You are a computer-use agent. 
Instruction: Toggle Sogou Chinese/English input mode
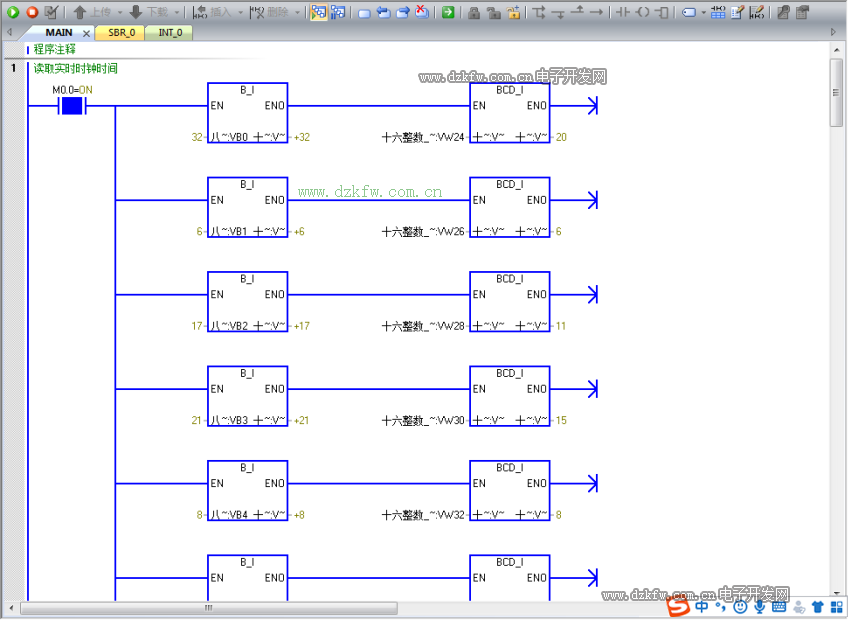[x=703, y=606]
